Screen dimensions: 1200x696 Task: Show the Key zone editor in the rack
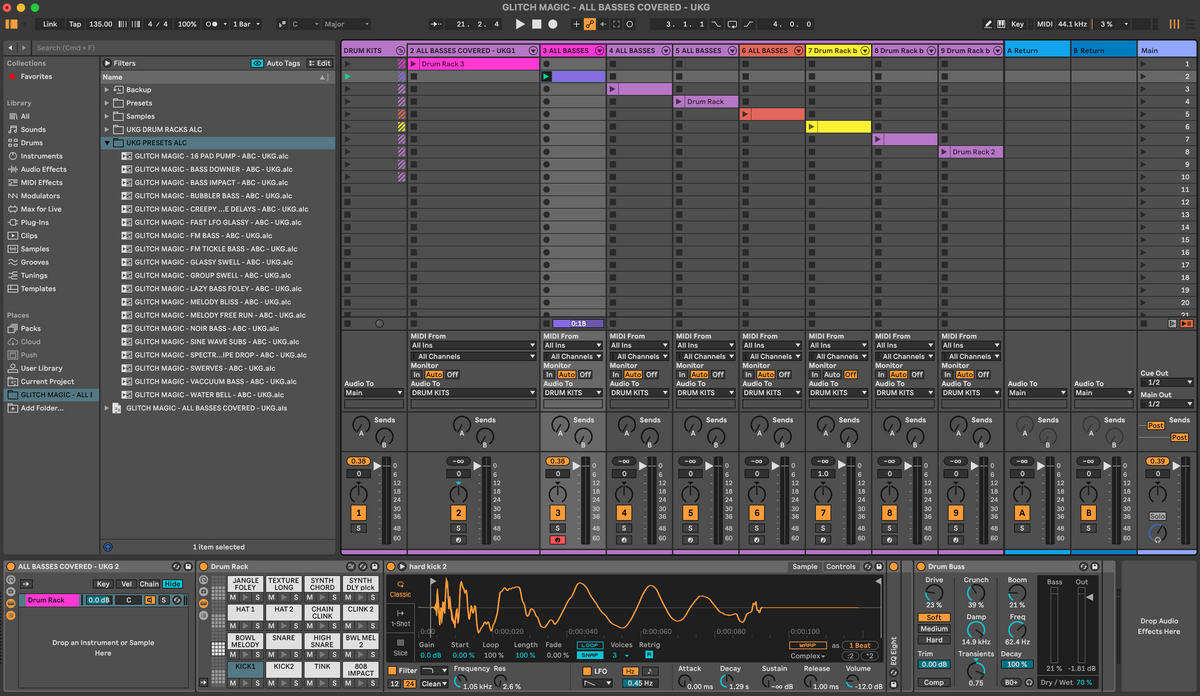pyautogui.click(x=103, y=584)
